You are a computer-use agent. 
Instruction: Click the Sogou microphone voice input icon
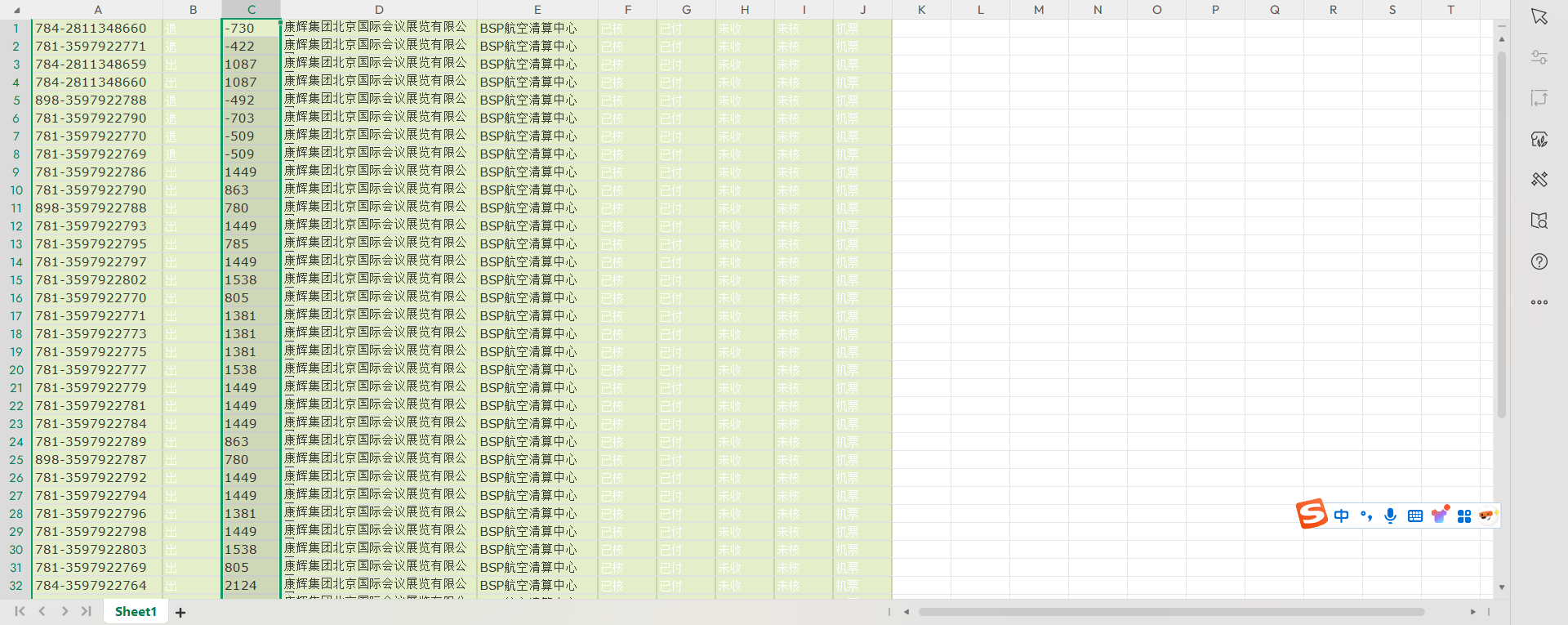1390,516
